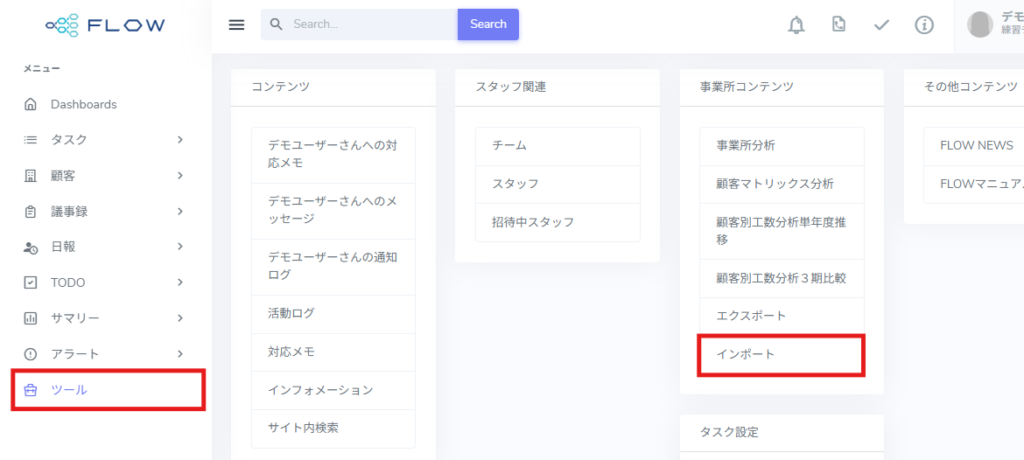Click the notification bell icon
The height and width of the screenshot is (460, 1024).
point(796,25)
